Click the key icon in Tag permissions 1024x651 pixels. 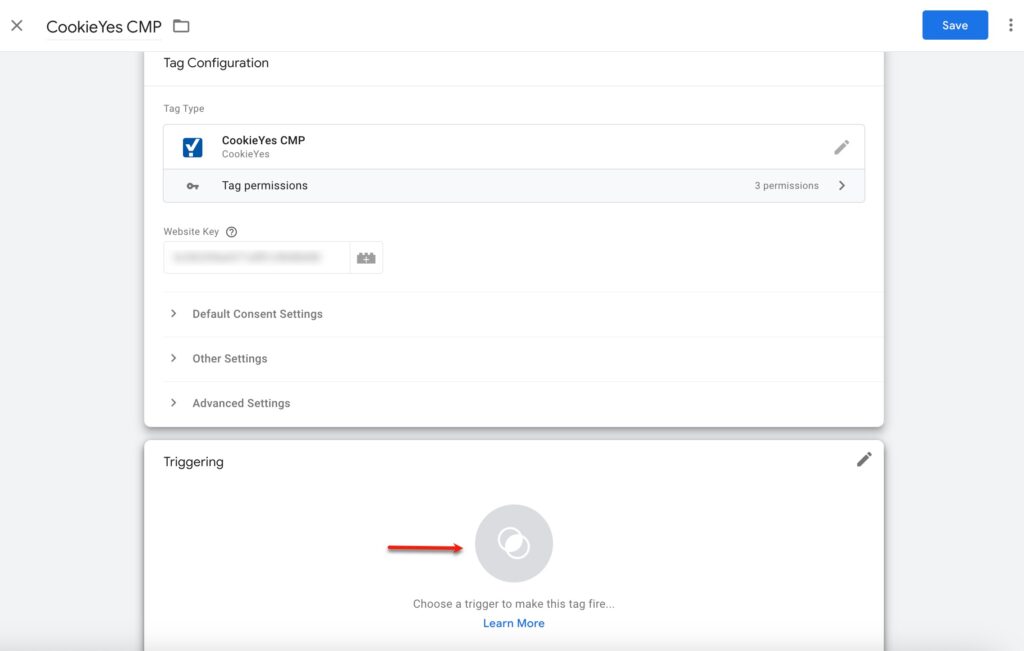[x=192, y=186]
